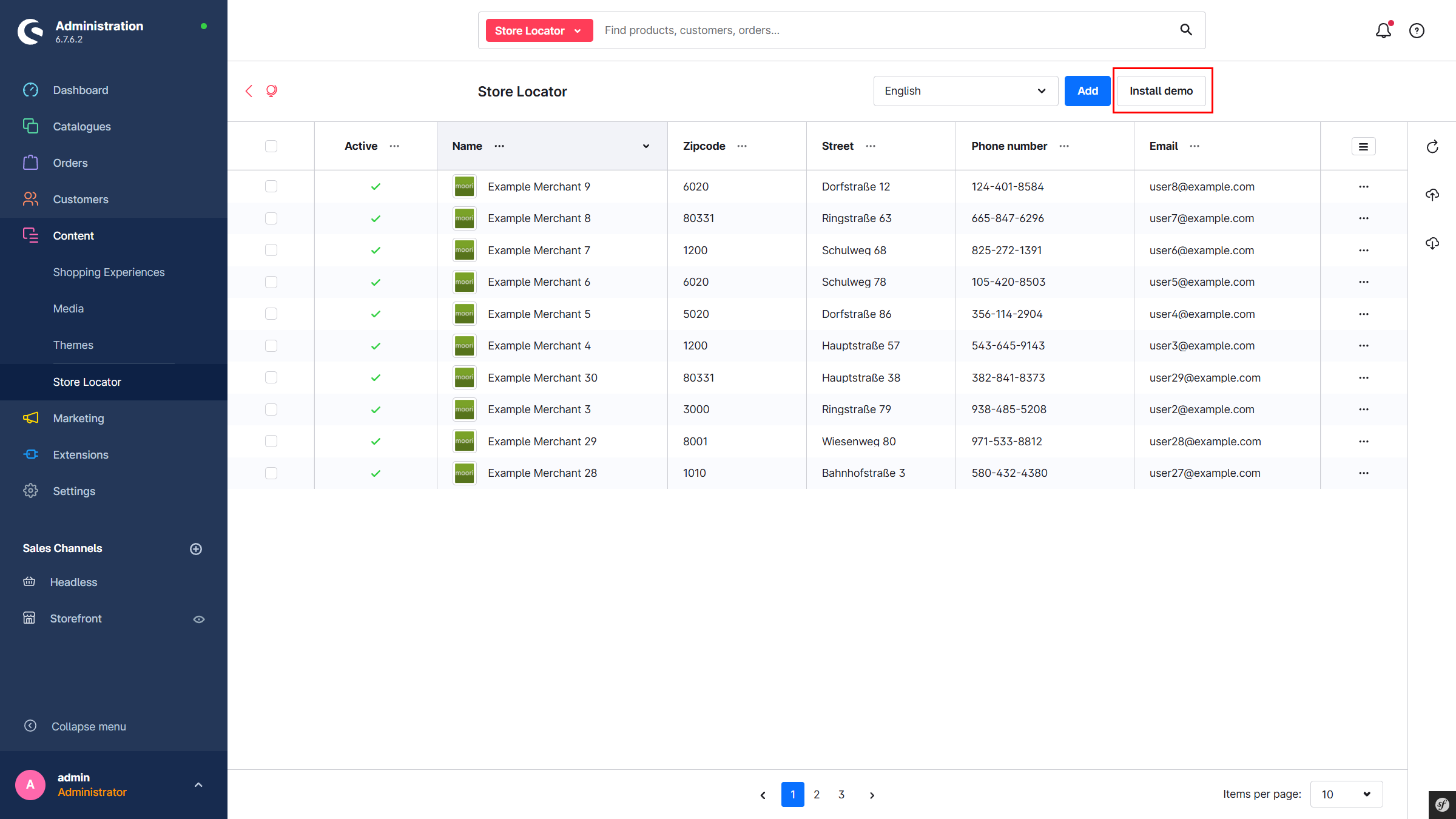Click the Install demo button
Screen dimensions: 1456x819
1161,91
